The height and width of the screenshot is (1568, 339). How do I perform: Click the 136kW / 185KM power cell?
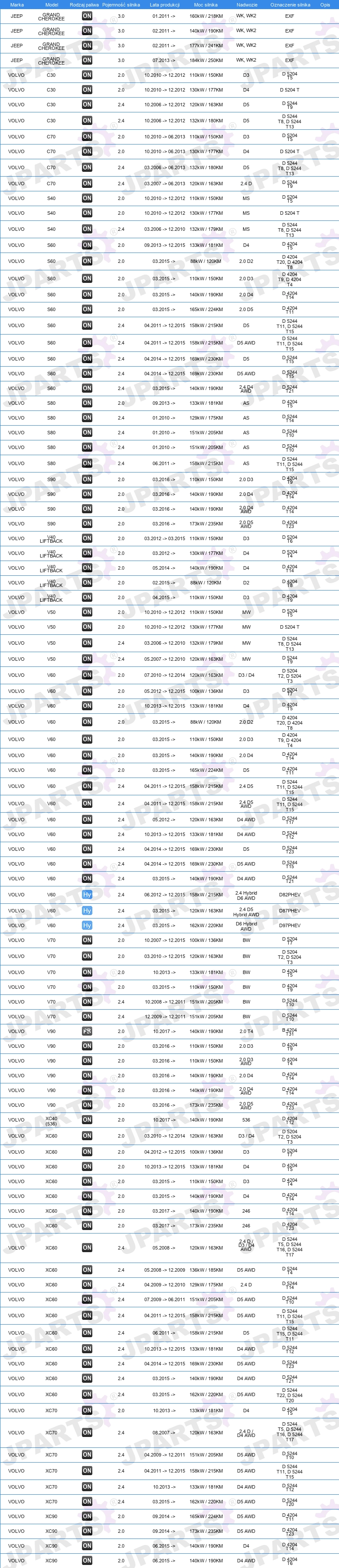(206, 1270)
